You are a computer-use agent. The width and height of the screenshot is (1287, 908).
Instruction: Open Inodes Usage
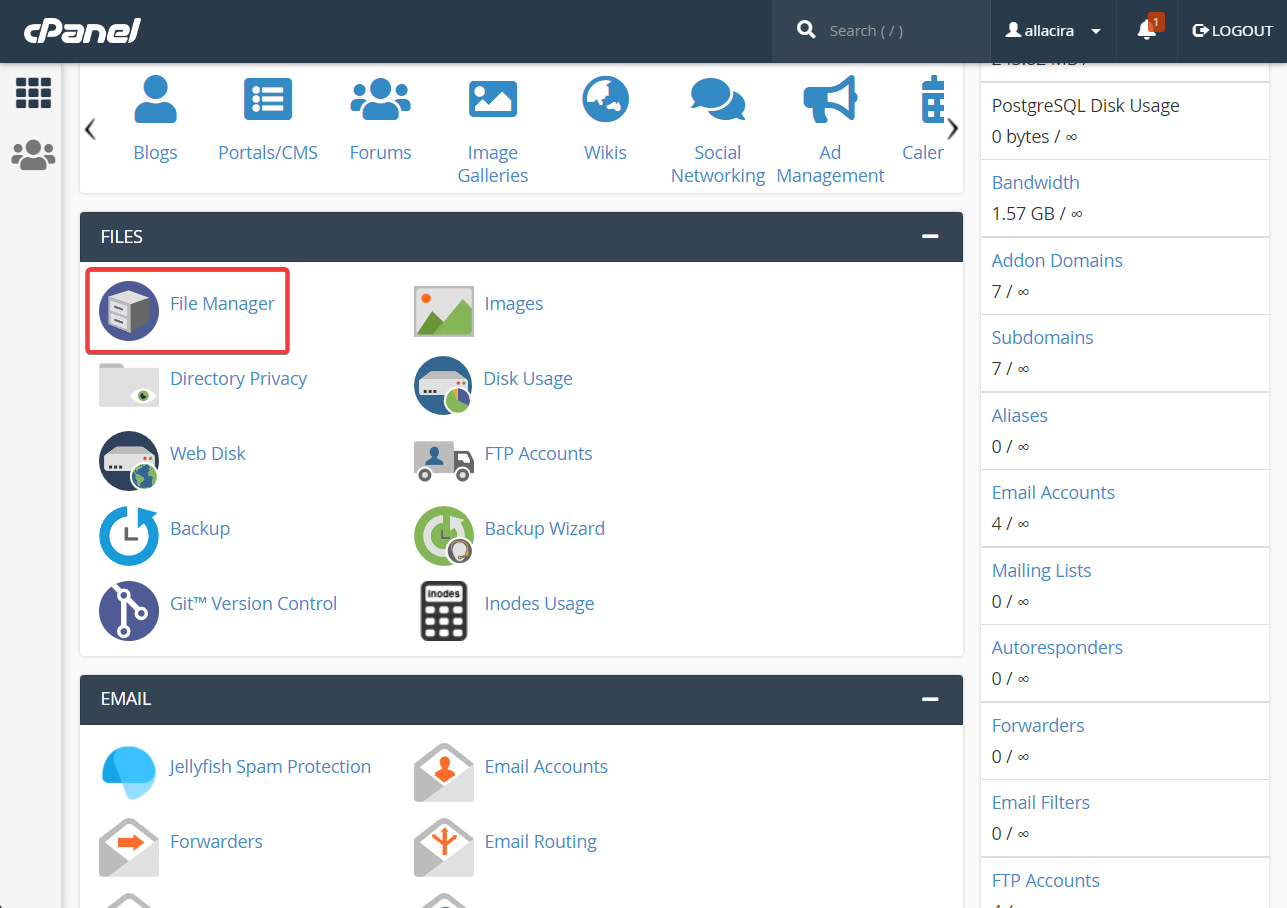click(539, 603)
